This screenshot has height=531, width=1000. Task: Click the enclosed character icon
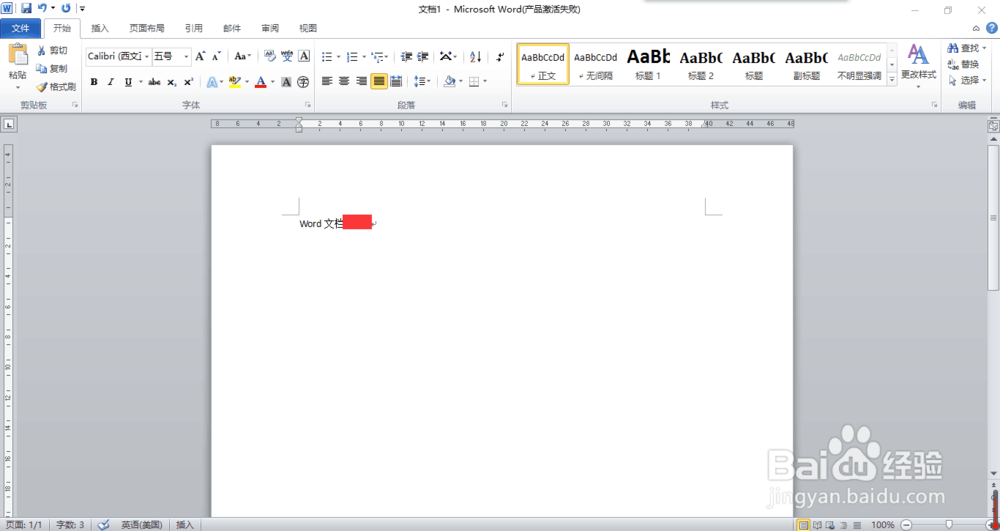[304, 82]
